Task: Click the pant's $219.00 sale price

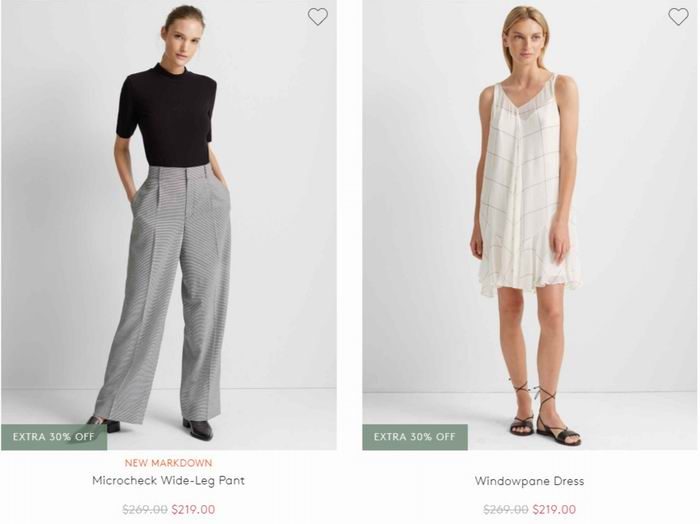Action: (193, 509)
